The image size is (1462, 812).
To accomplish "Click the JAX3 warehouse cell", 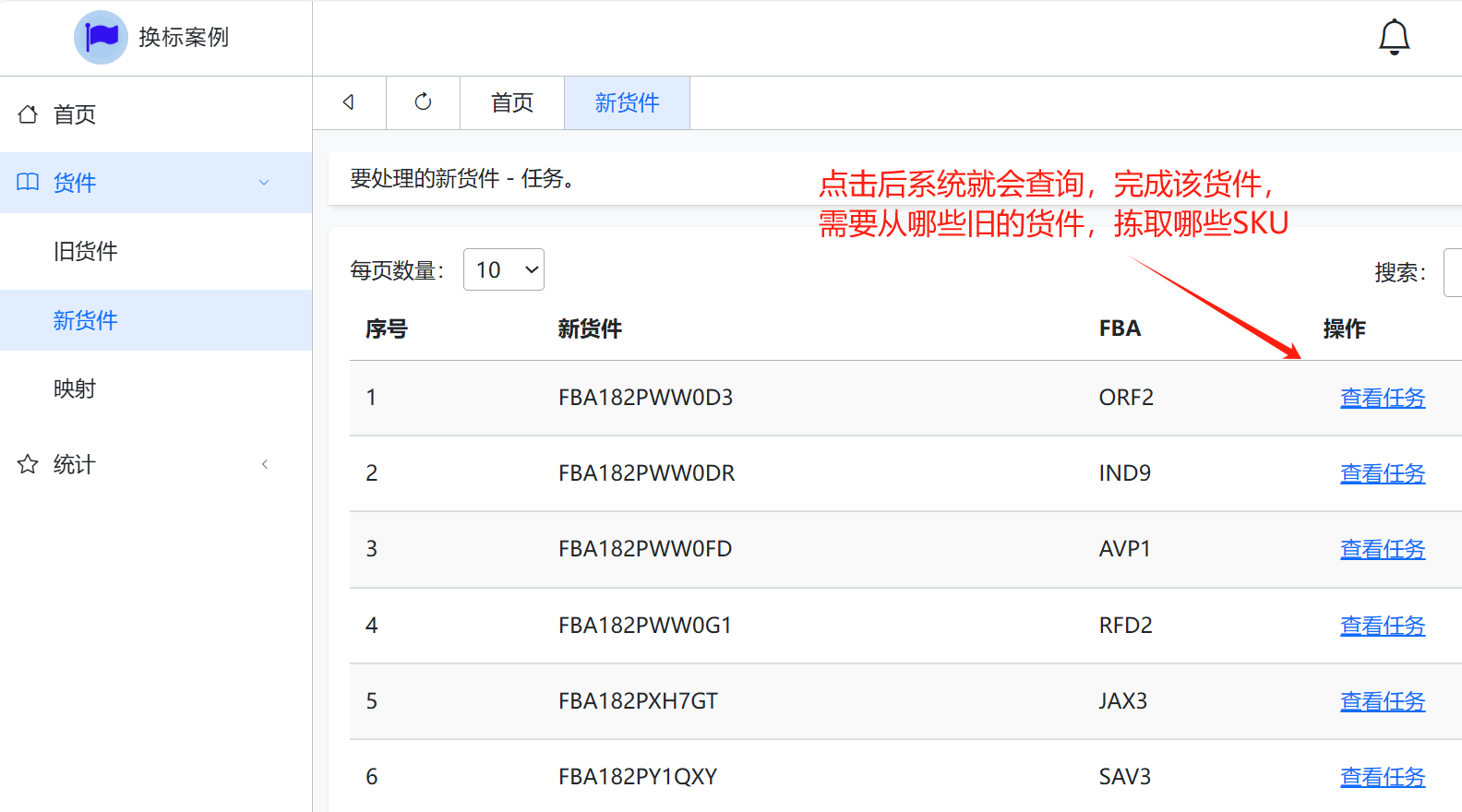I will tap(1122, 701).
